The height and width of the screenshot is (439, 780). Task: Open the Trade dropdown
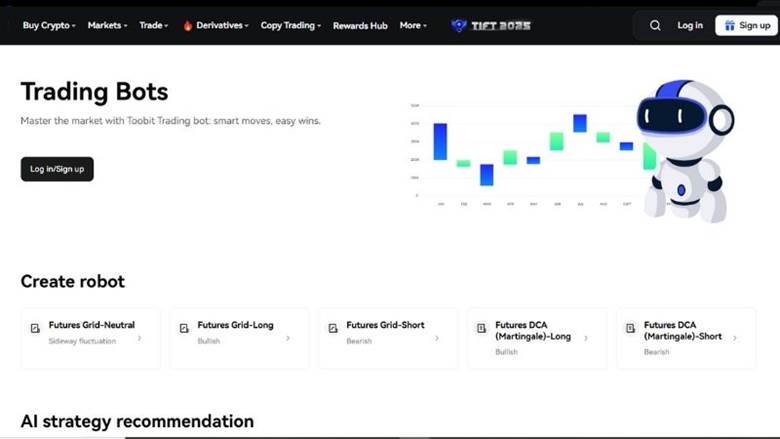[154, 25]
